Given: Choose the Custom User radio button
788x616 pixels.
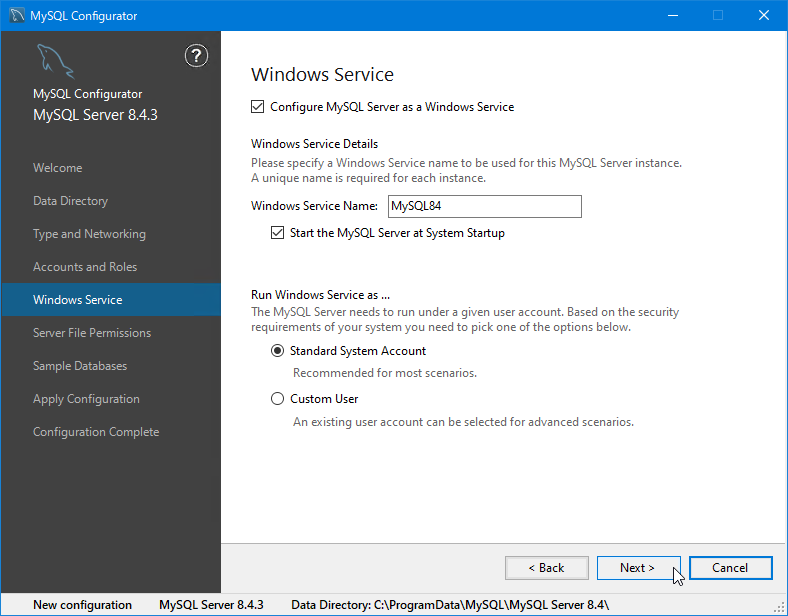Looking at the screenshot, I should (x=277, y=399).
